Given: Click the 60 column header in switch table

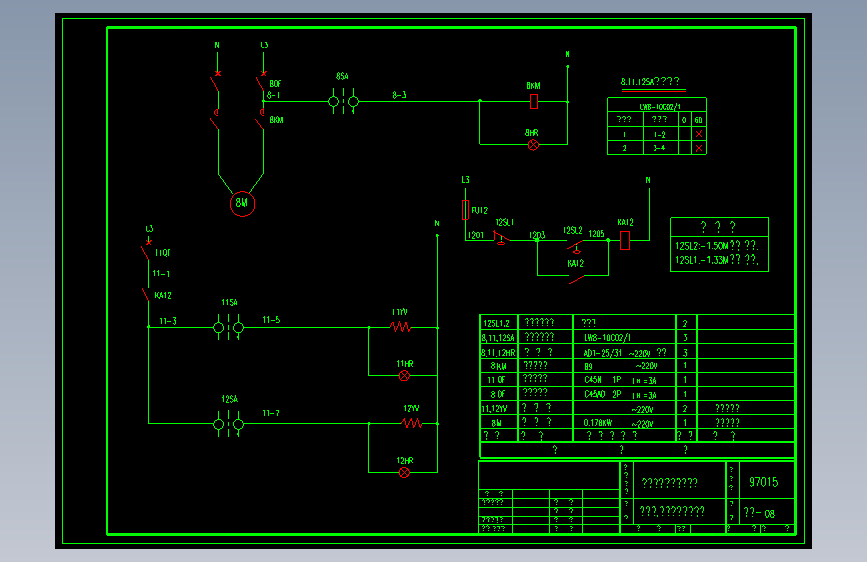Looking at the screenshot, I should [698, 120].
